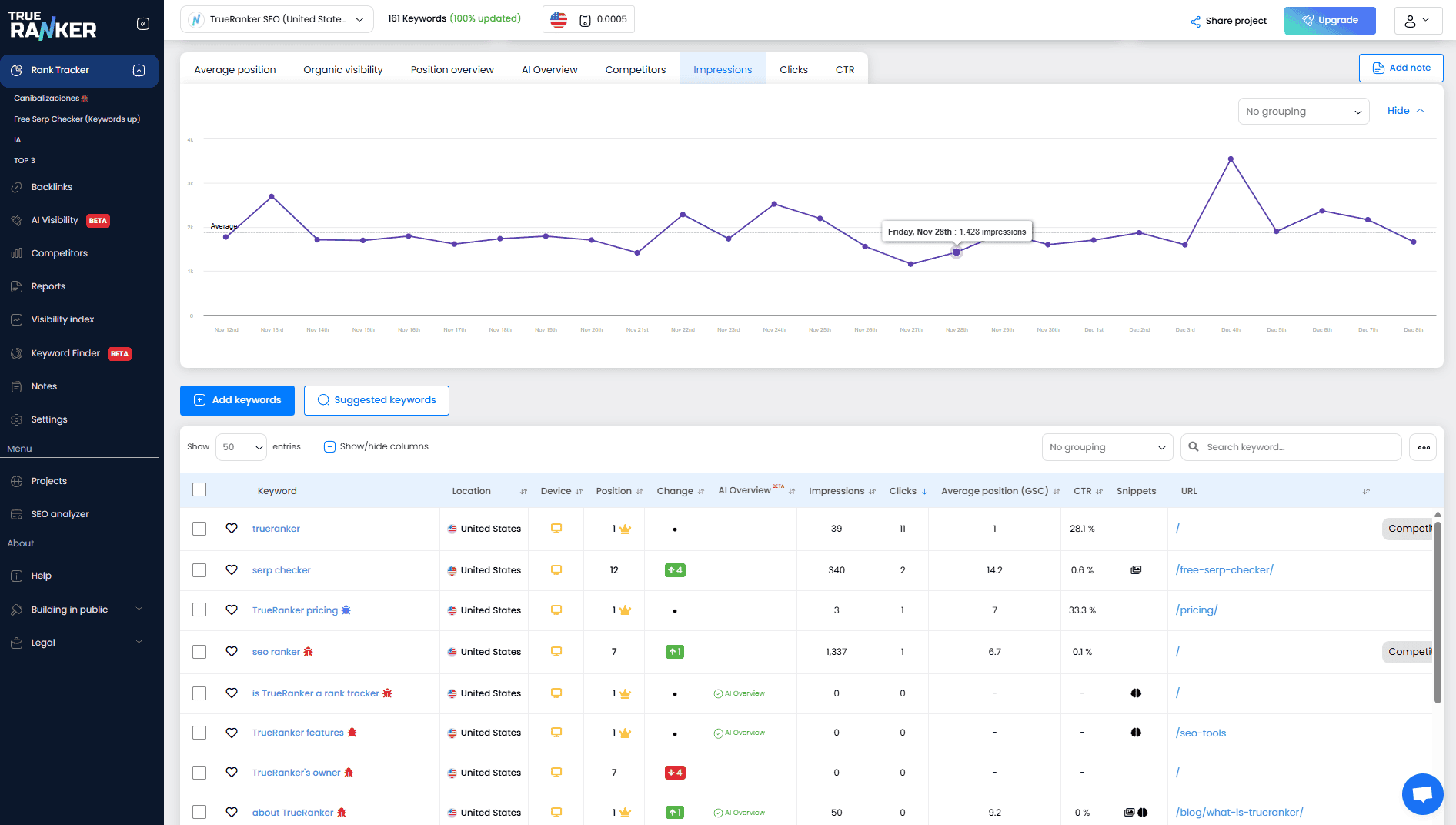This screenshot has width=1456, height=825.
Task: Select the 'seo ranker' row checkbox
Action: tap(199, 652)
